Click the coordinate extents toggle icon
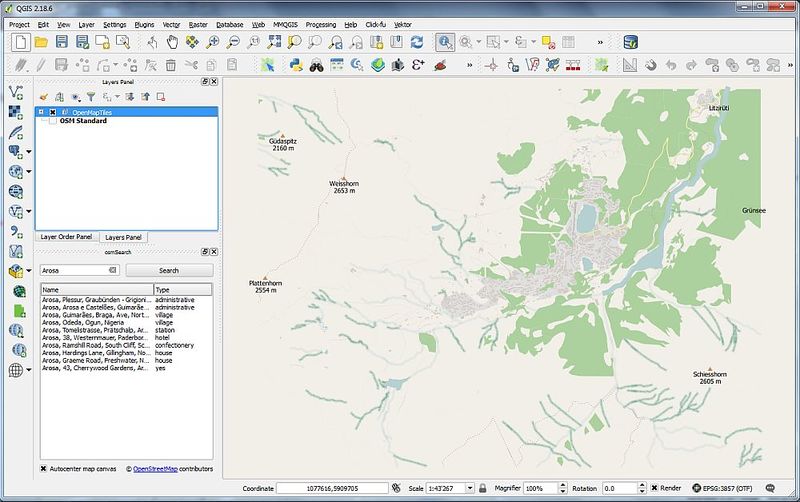The width and height of the screenshot is (800, 502). click(x=396, y=488)
